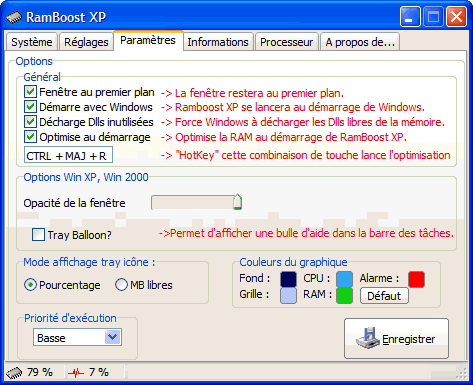Disable Décharge Dlls inutilisées
Image resolution: width=473 pixels, height=385 pixels.
(30, 122)
